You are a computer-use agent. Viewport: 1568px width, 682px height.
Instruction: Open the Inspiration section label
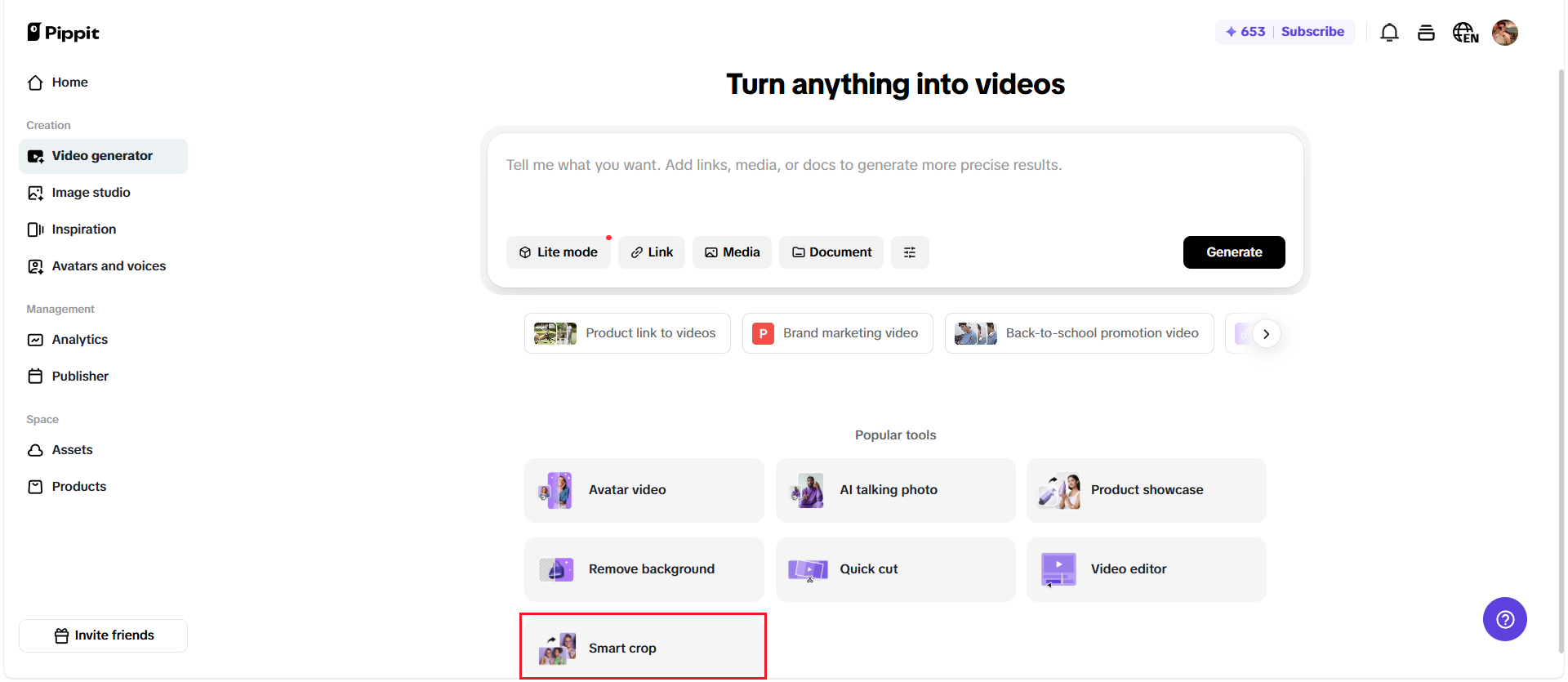84,230
